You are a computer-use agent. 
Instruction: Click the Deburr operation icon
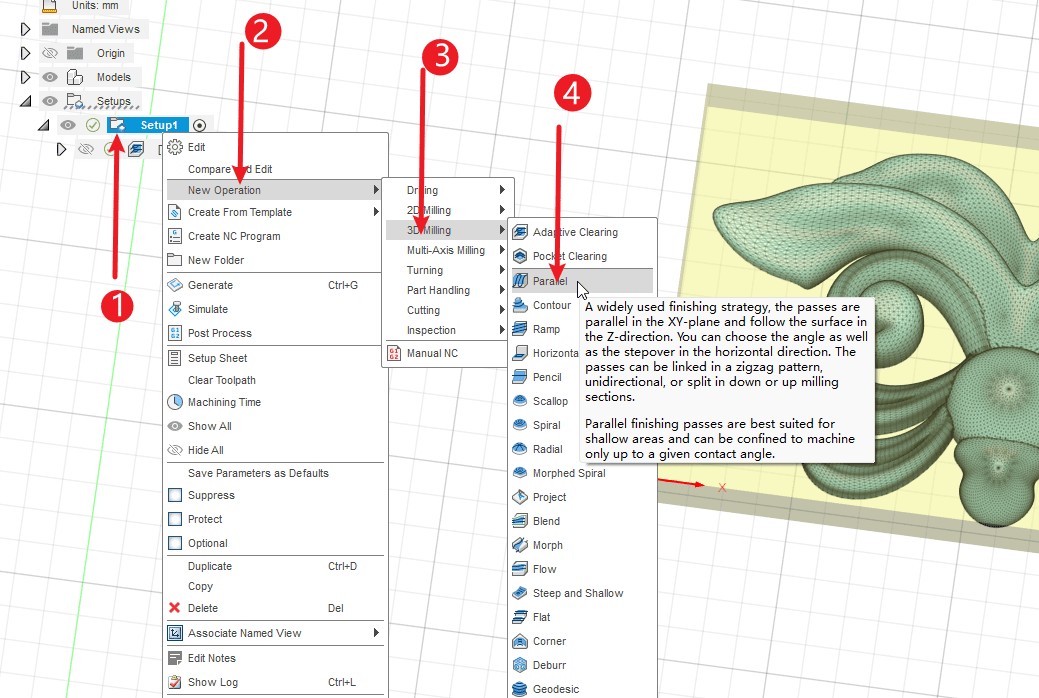520,665
